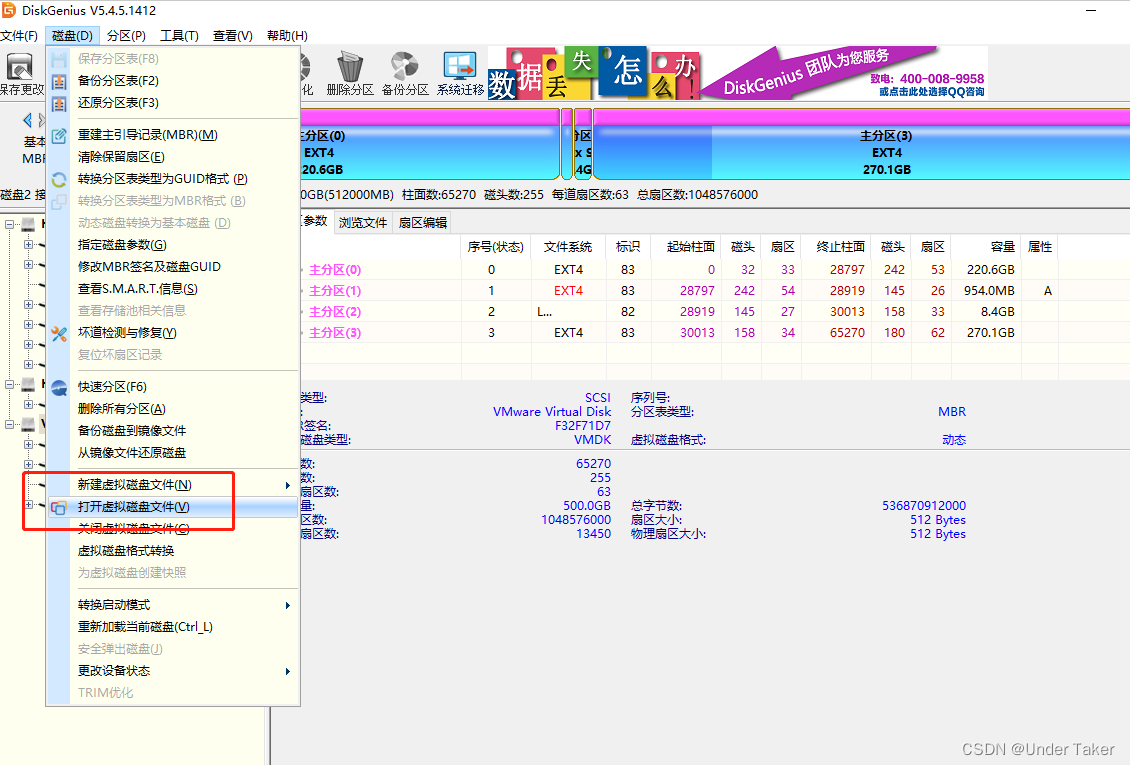Viewport: 1130px width, 765px height.
Task: Click the 标识 column header
Action: coord(628,247)
